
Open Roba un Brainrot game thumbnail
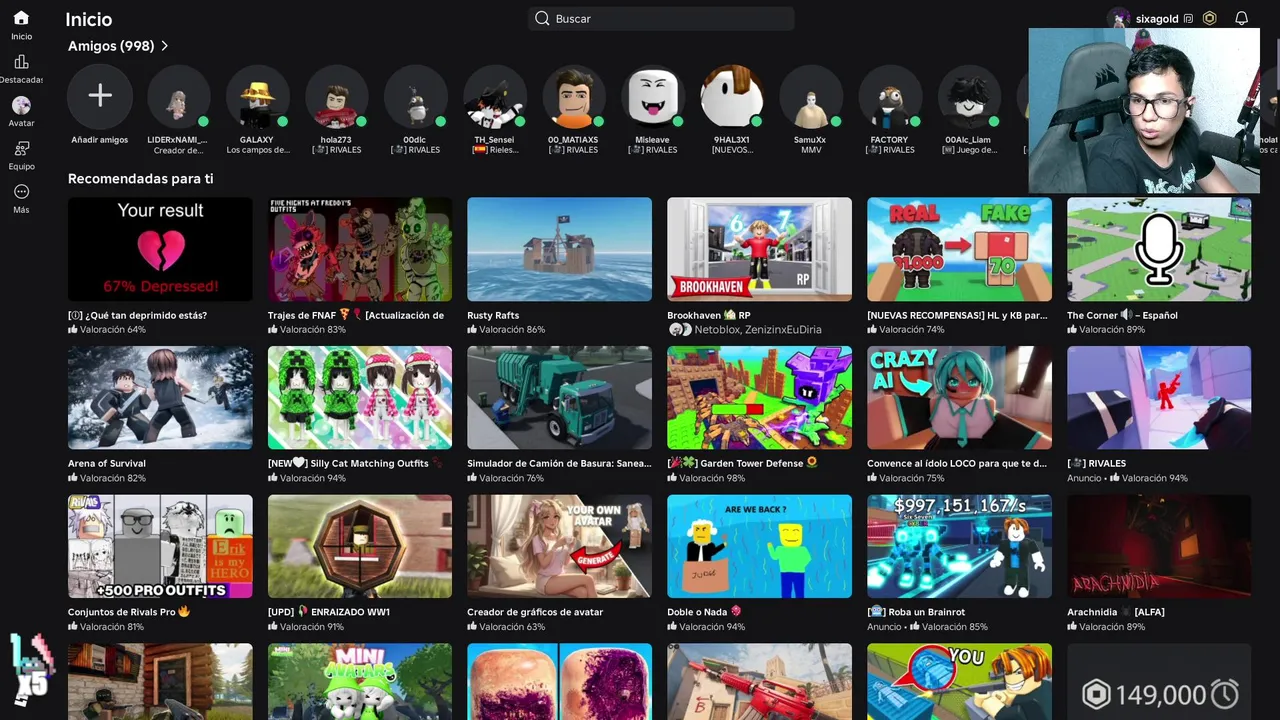coord(959,546)
